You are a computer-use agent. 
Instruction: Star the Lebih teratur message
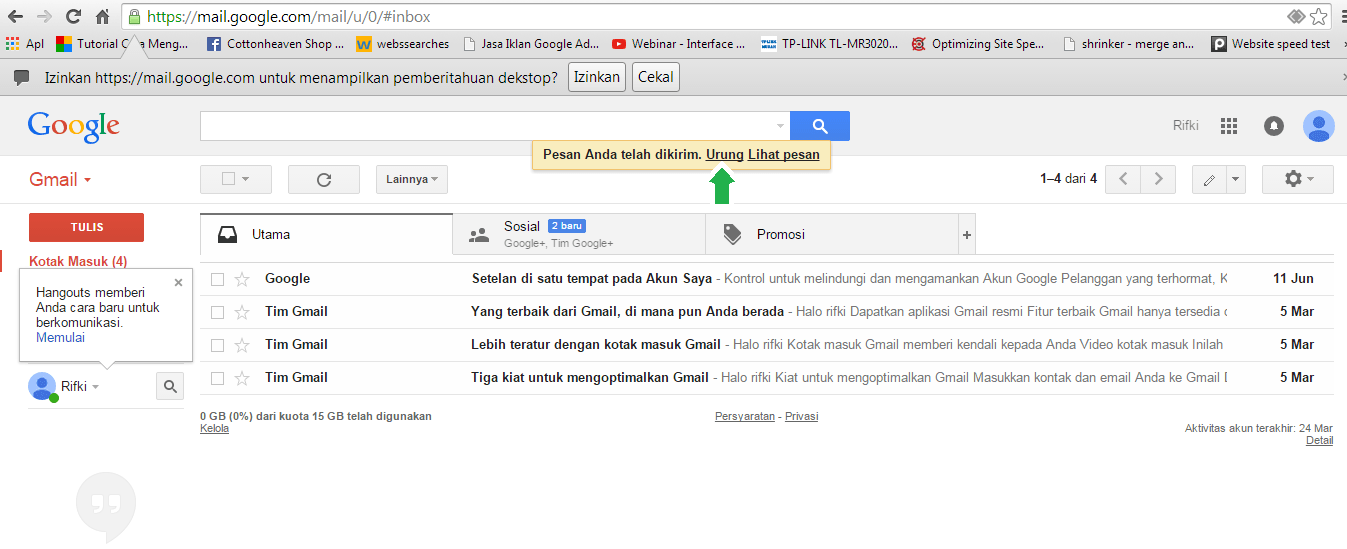pos(241,345)
